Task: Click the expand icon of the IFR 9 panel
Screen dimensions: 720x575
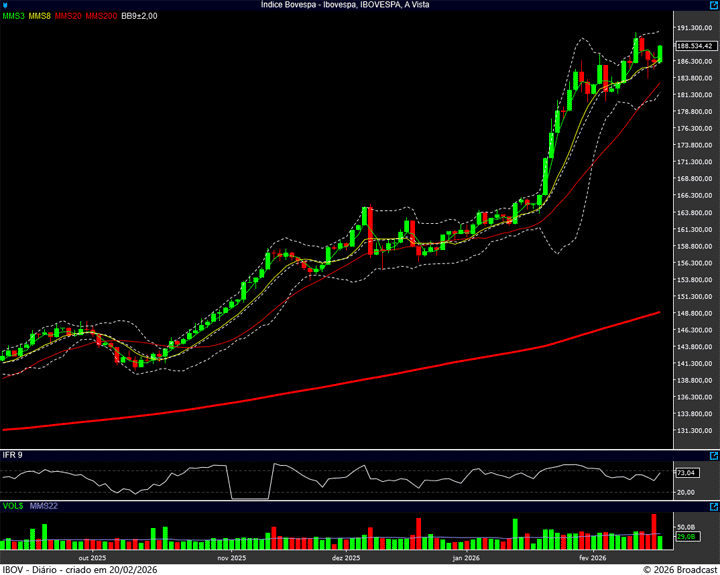Action: coord(711,455)
